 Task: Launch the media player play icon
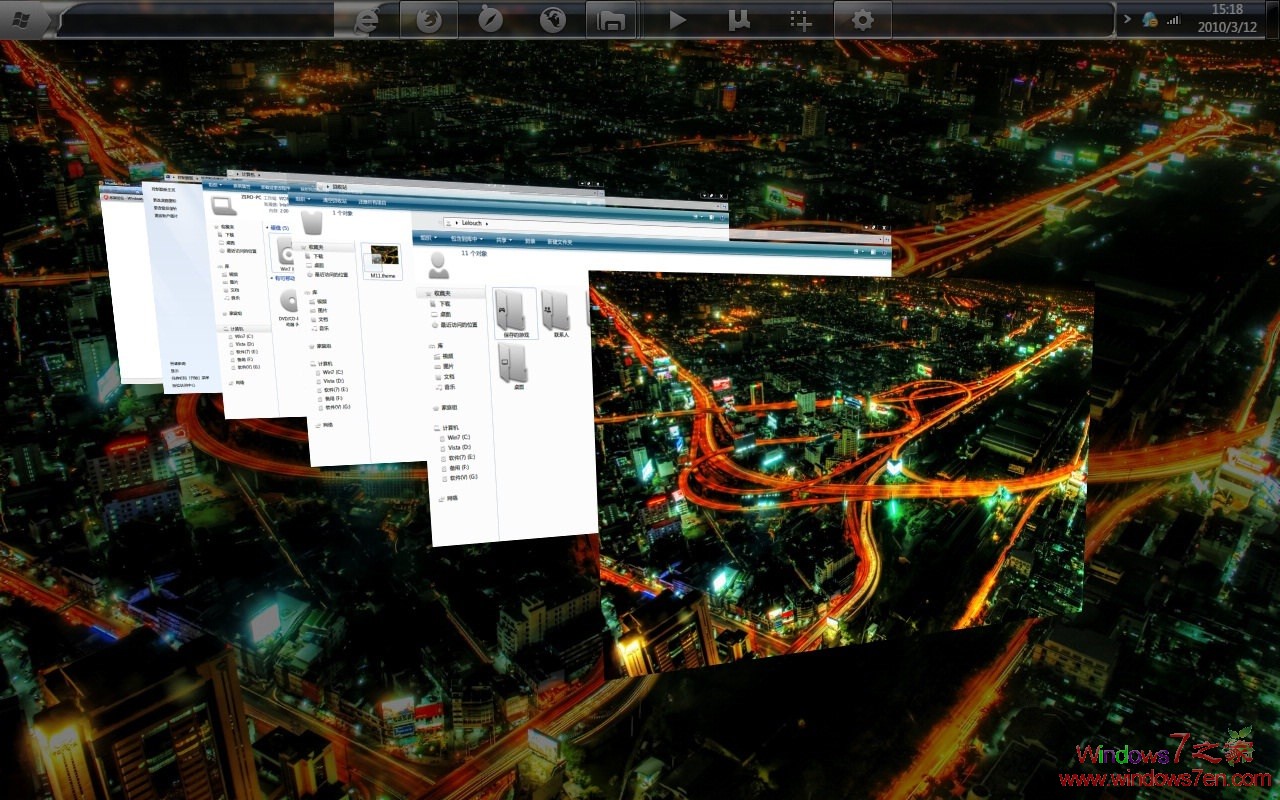(677, 20)
